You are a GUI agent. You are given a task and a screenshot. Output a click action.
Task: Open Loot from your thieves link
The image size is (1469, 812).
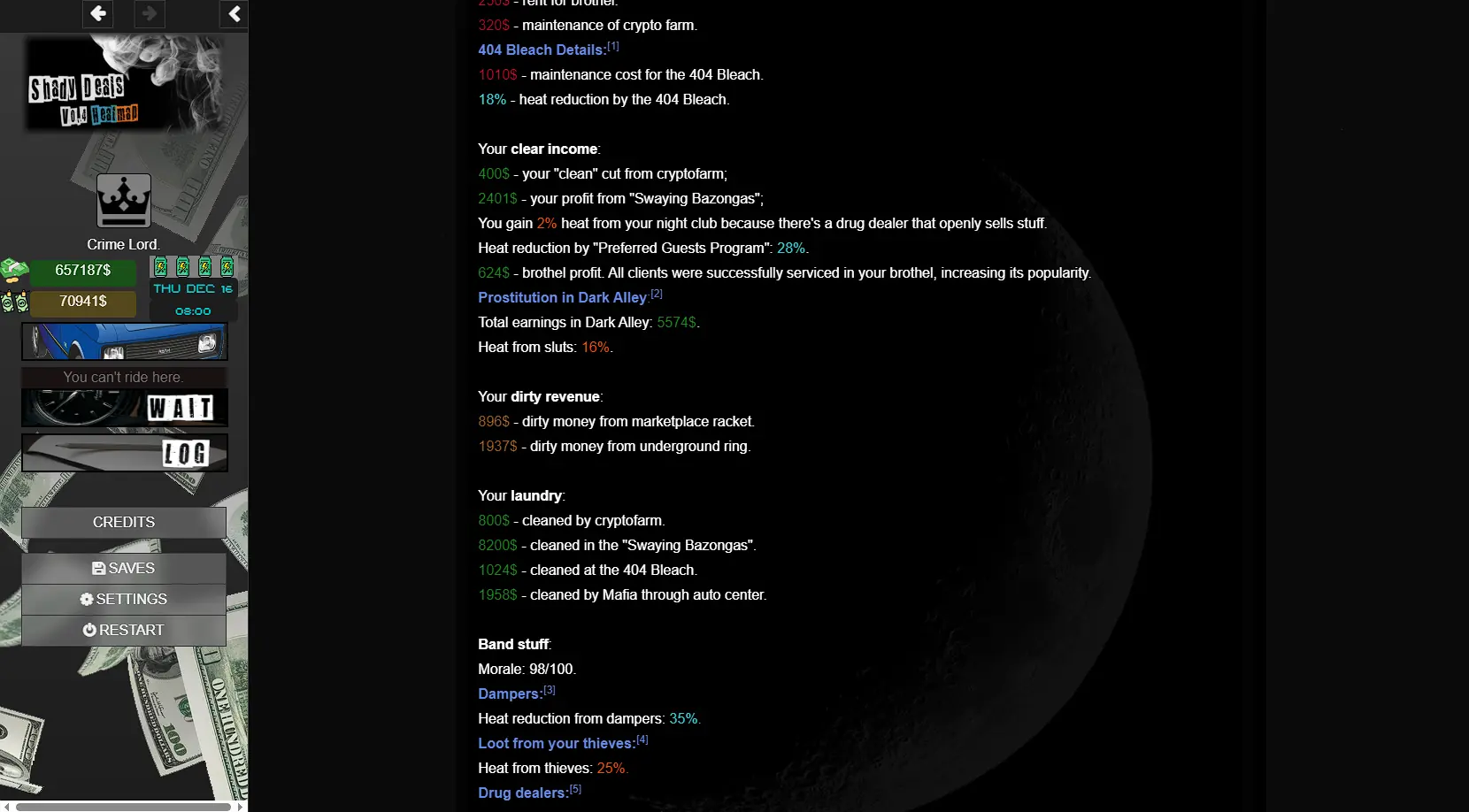pos(557,744)
